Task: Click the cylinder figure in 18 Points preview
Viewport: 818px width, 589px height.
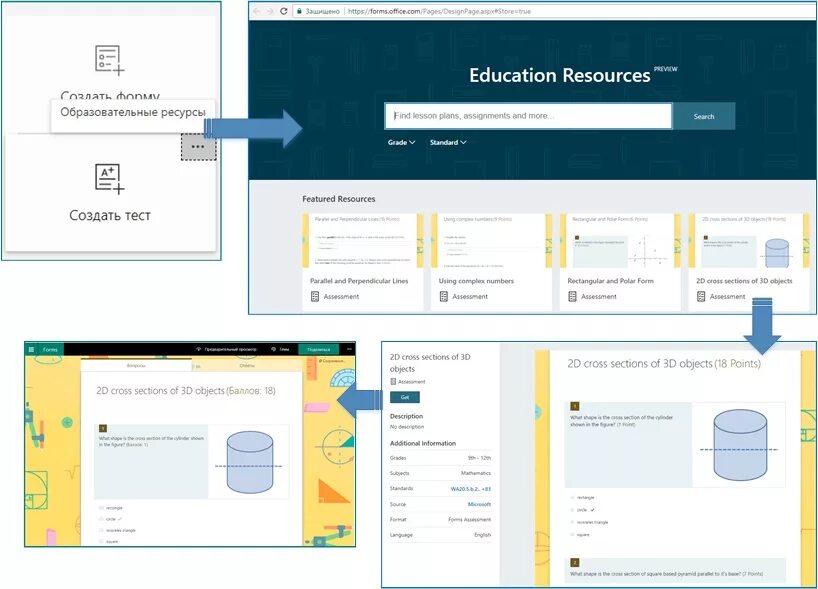Action: 739,445
